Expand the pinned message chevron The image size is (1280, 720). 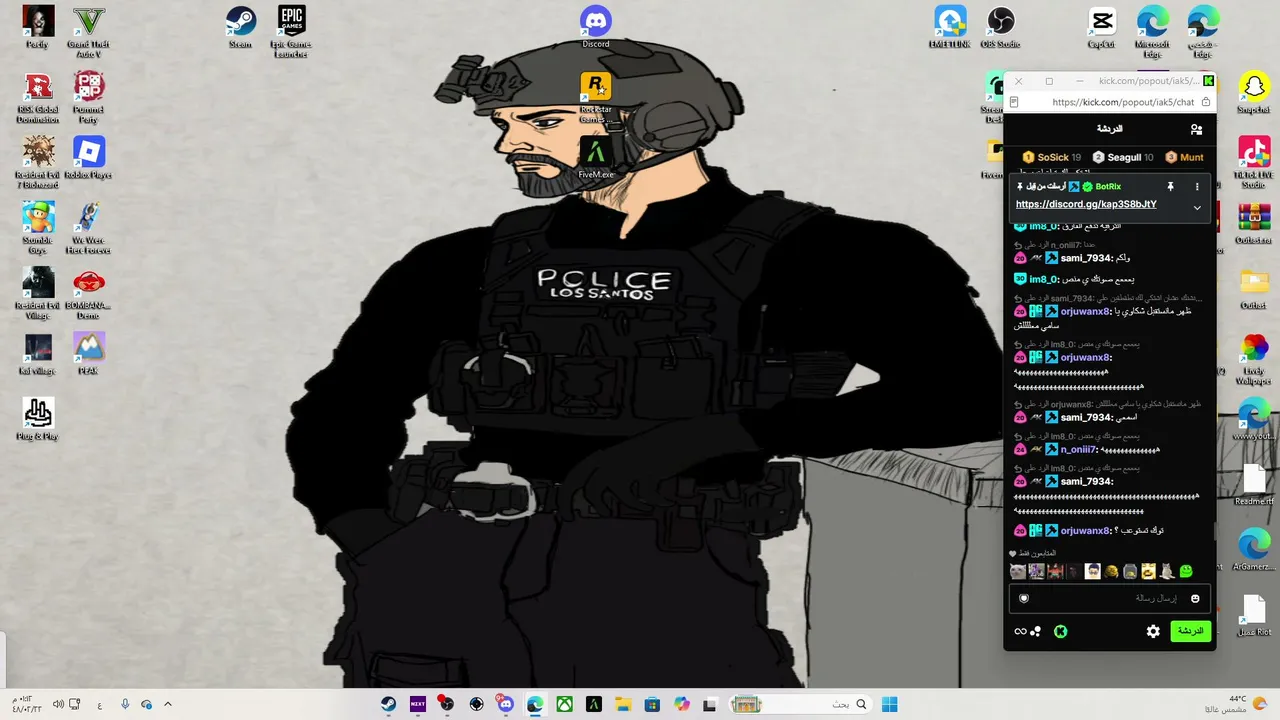1197,207
